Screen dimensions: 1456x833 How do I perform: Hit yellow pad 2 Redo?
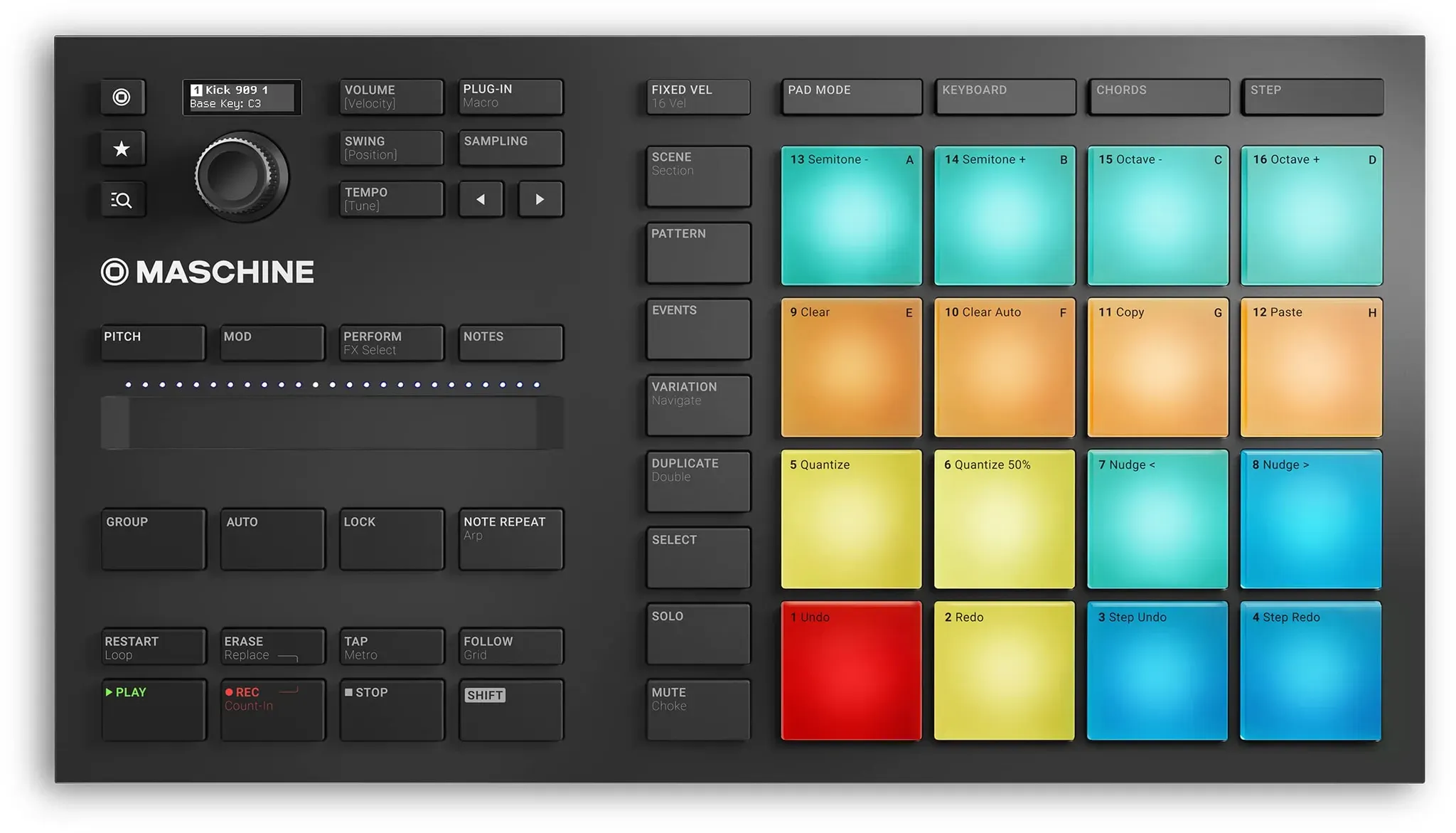1005,671
